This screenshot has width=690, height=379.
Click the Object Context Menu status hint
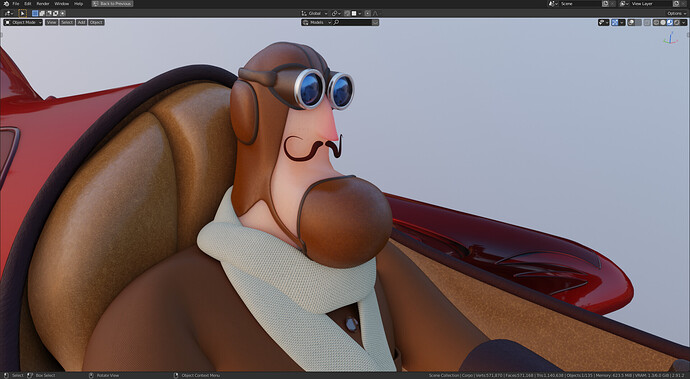coord(197,375)
